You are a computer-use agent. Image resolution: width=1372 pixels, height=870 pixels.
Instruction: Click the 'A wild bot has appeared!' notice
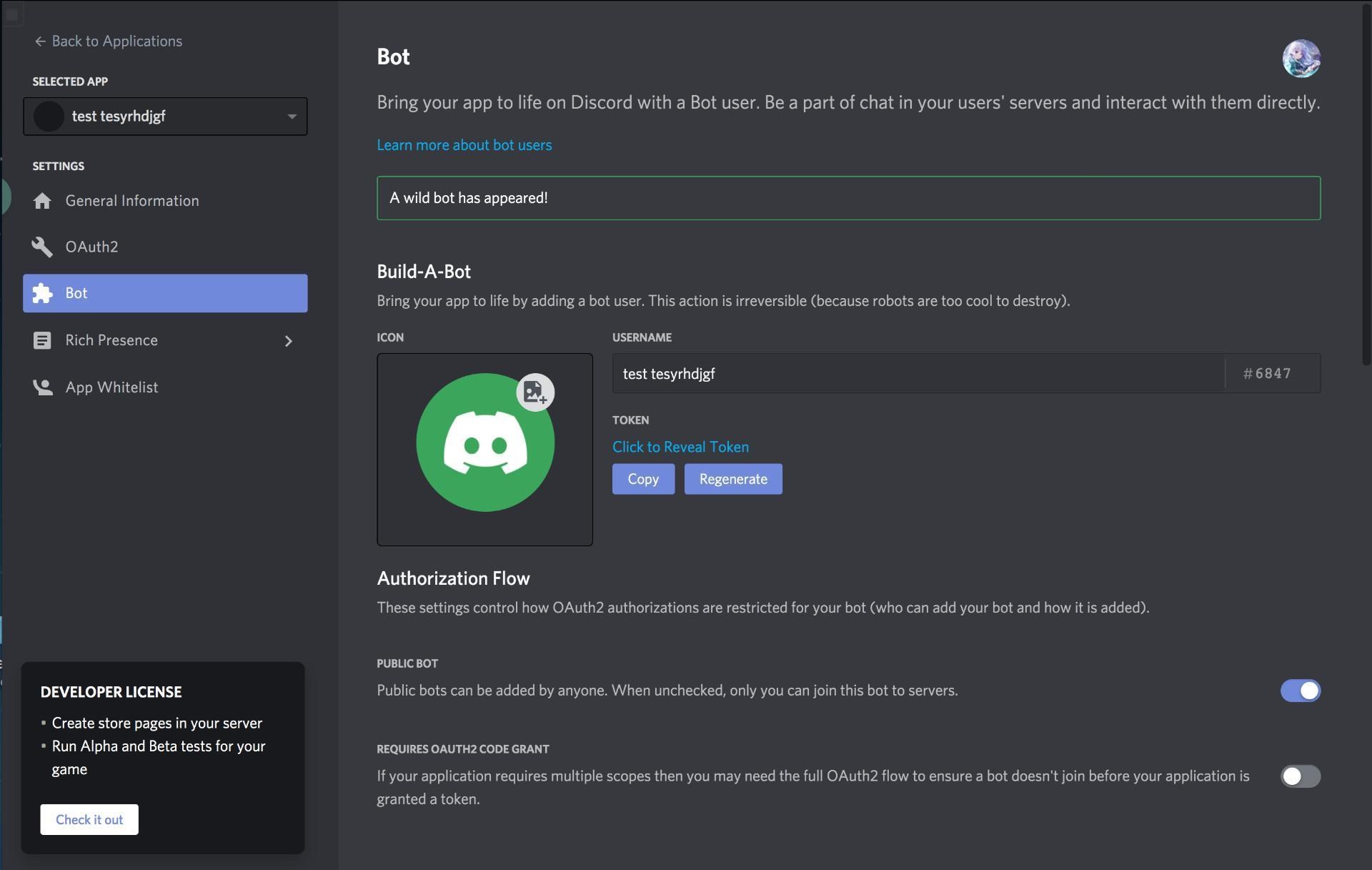(x=848, y=198)
